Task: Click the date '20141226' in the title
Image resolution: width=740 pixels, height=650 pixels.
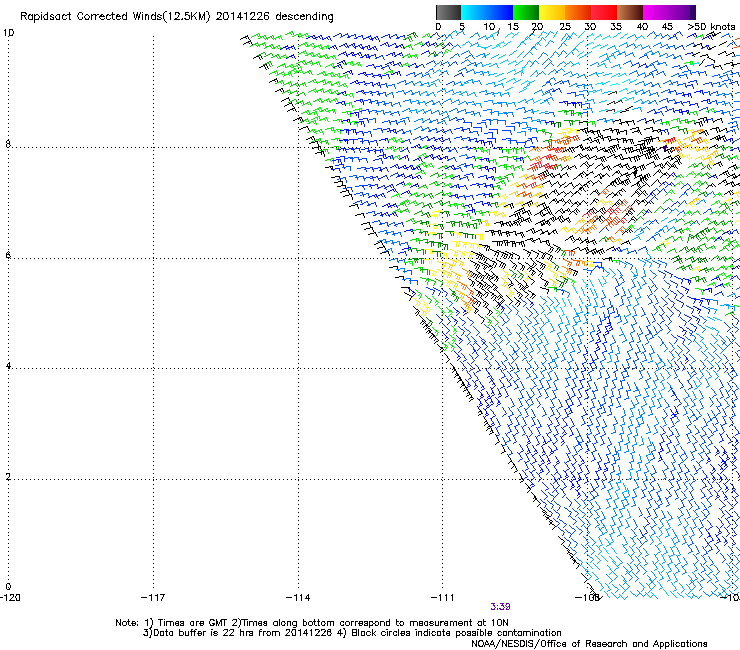Action: click(x=243, y=17)
